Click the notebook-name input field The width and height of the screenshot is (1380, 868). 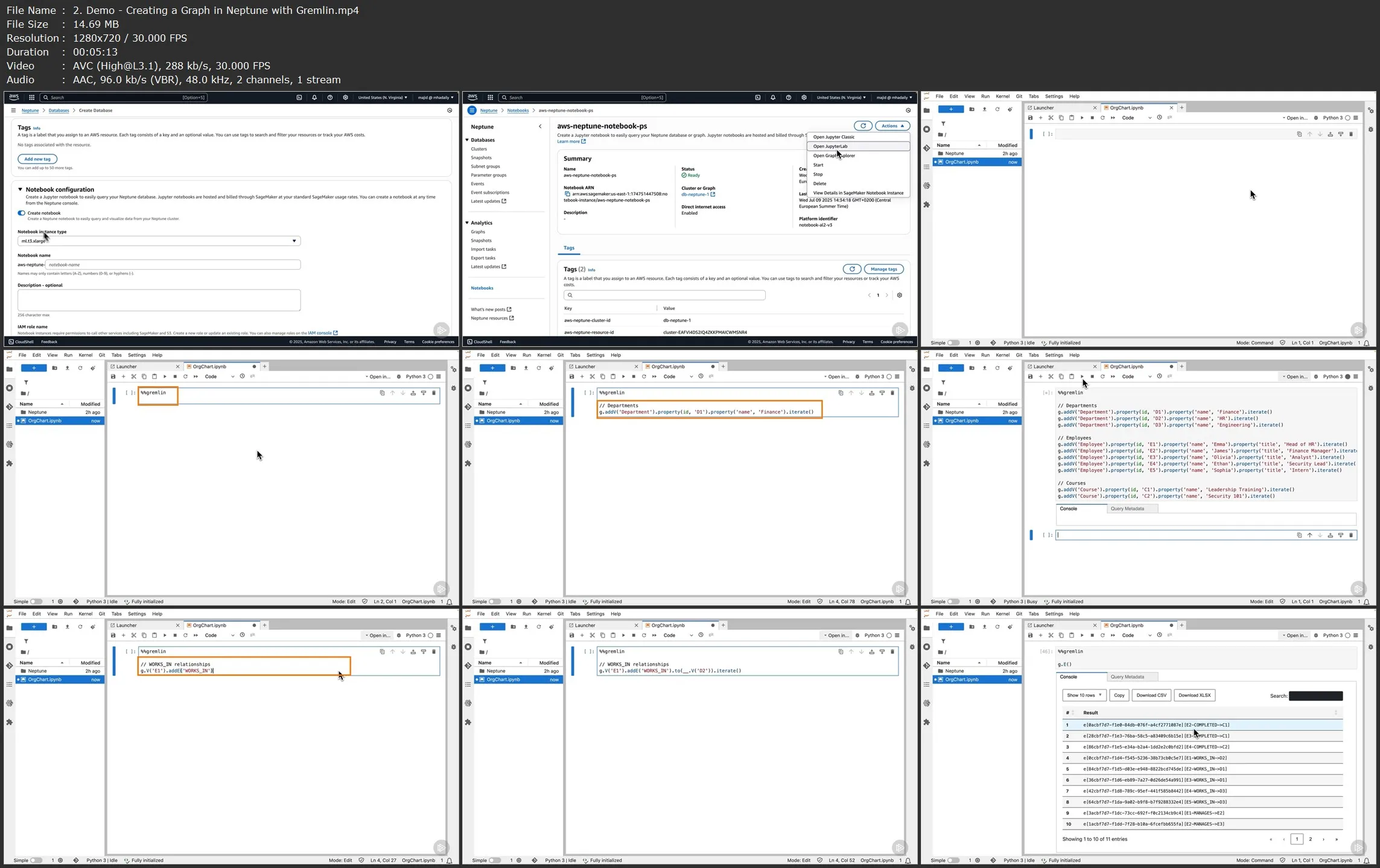173,265
